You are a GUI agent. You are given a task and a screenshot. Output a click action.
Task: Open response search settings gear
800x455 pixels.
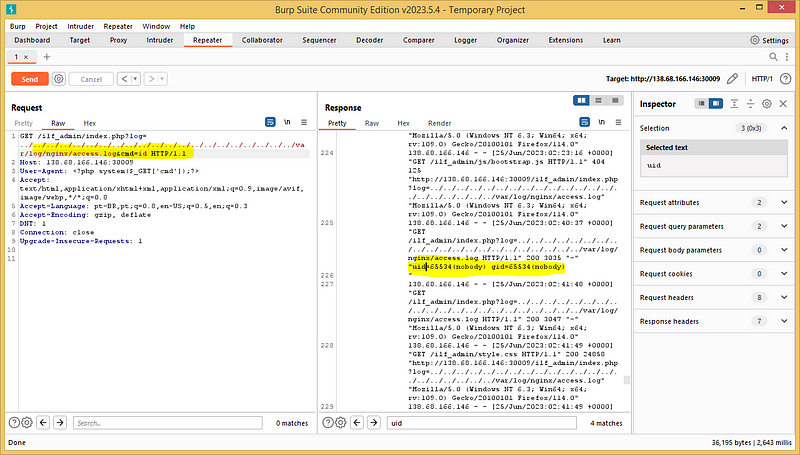coord(341,422)
